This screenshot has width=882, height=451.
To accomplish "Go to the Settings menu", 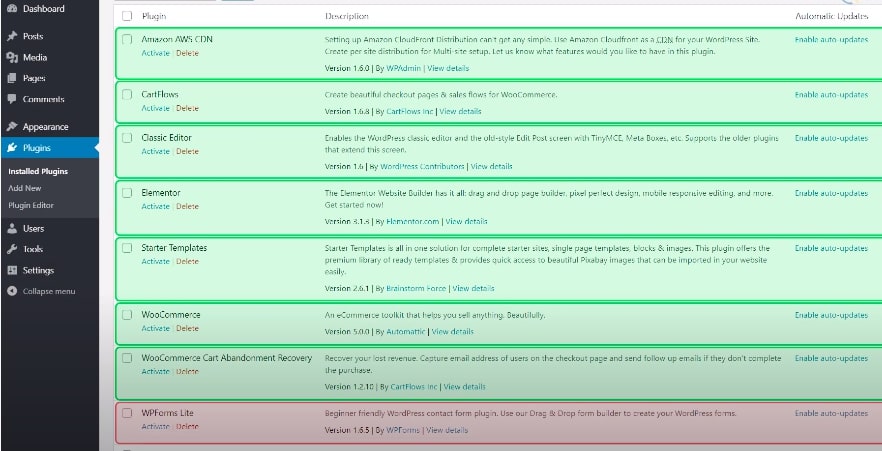I will [38, 270].
